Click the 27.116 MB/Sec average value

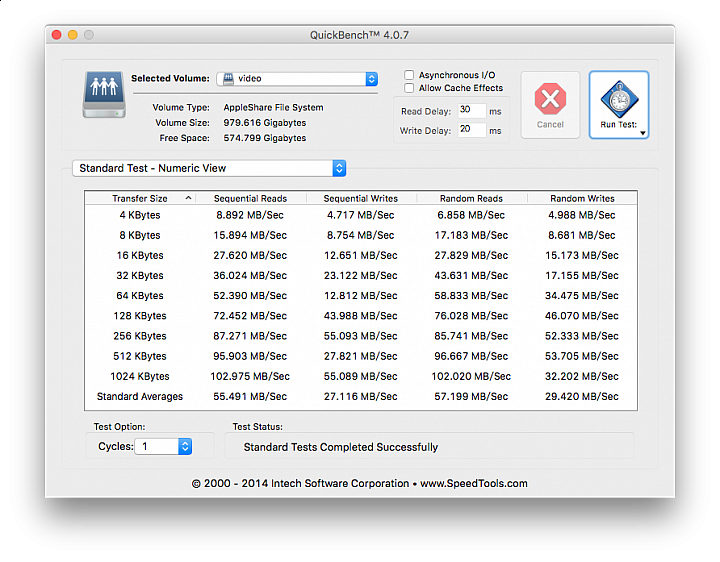coord(361,397)
